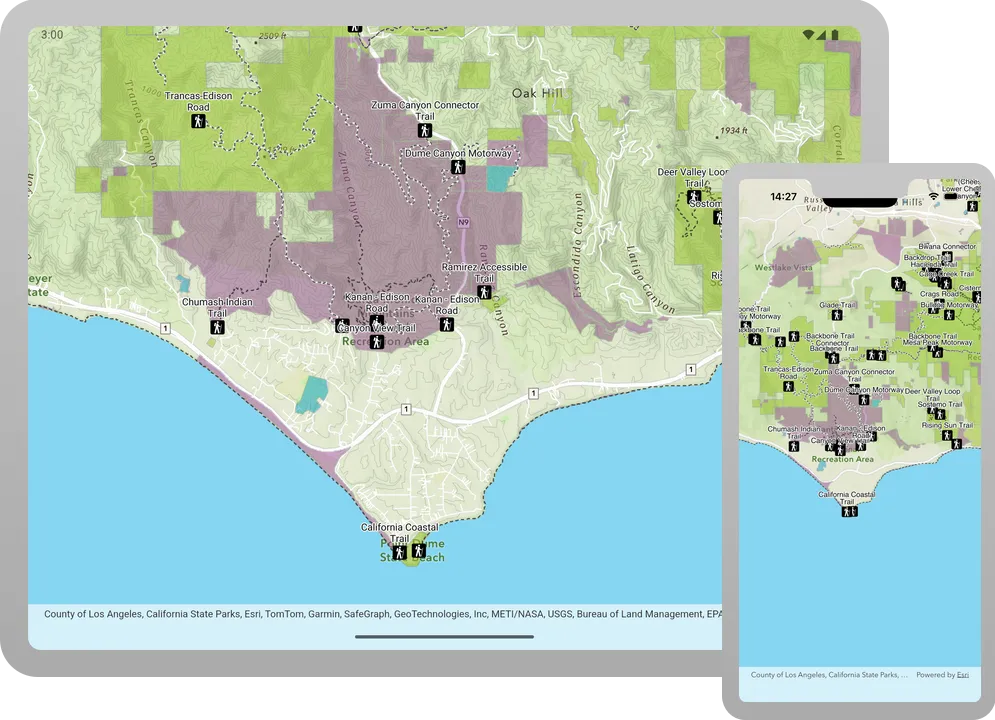
Task: Tap Deer Valley Loop Trail icon on tablet
Action: click(x=694, y=196)
